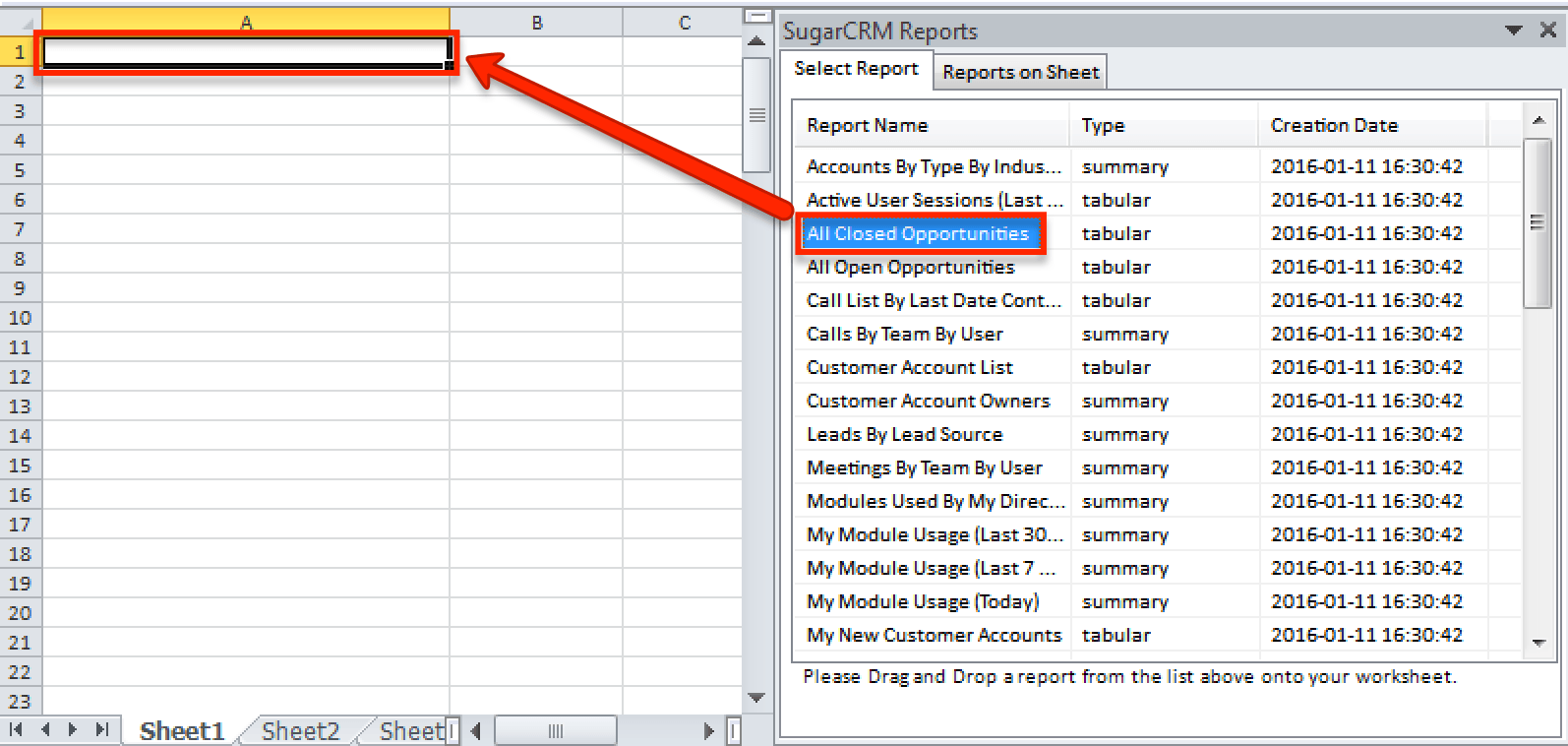Close the SugarCRM Reports pane
The image size is (1568, 746).
[x=1547, y=31]
